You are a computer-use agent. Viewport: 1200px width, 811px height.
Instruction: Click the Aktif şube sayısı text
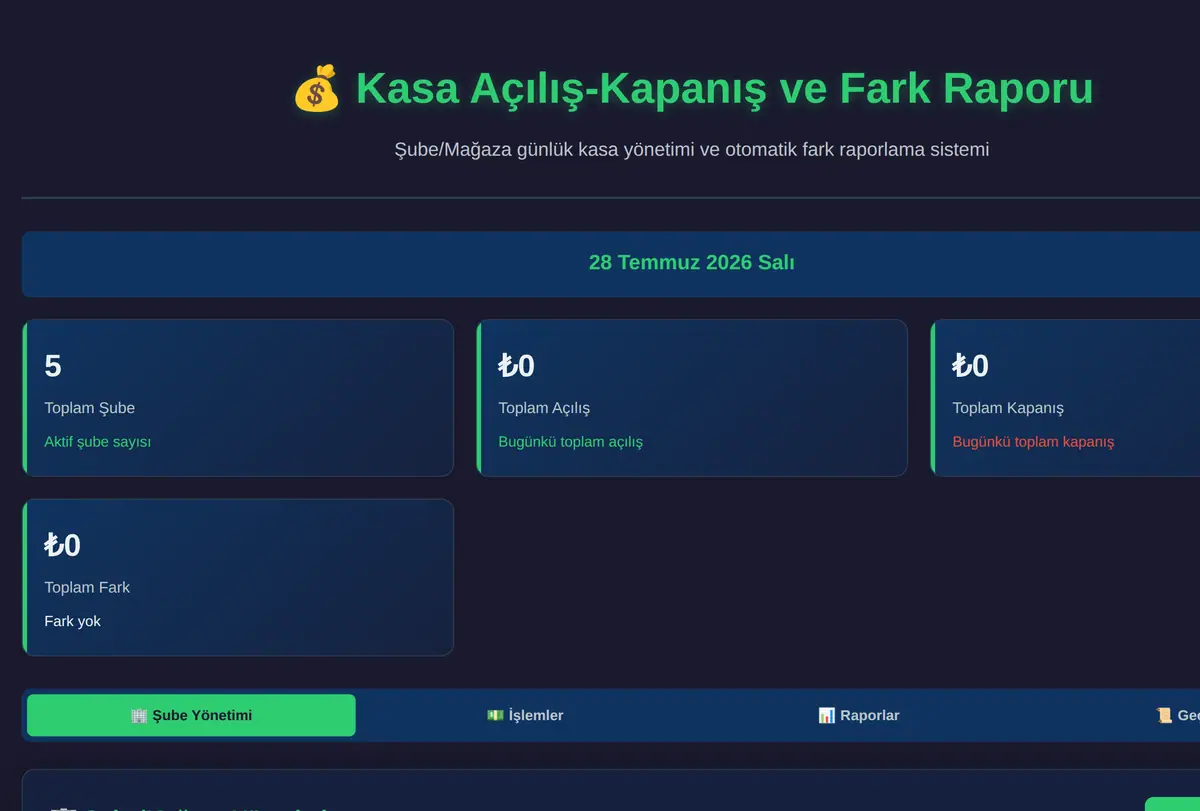tap(98, 442)
